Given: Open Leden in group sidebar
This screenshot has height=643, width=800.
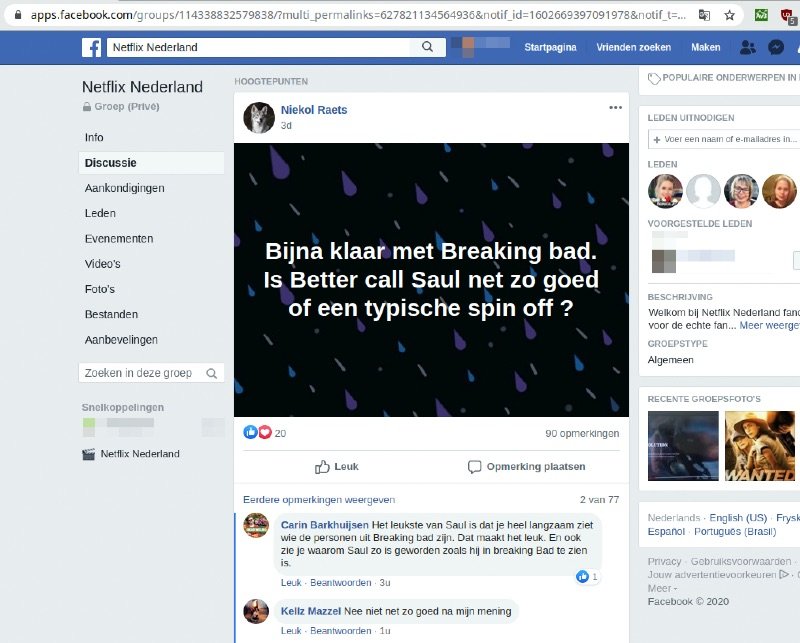Looking at the screenshot, I should tap(100, 213).
